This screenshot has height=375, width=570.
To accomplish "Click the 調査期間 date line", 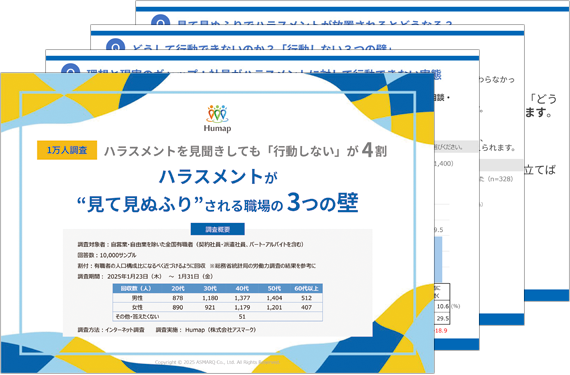I will click(145, 277).
